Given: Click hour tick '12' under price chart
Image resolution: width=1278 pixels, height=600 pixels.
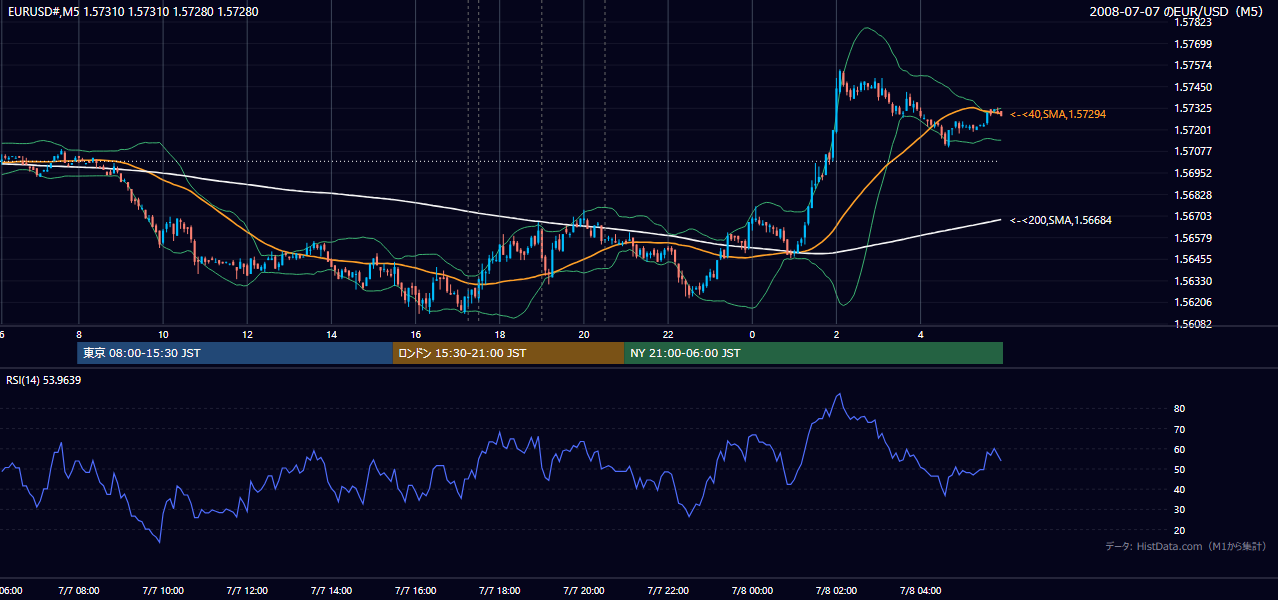Looking at the screenshot, I should pyautogui.click(x=246, y=334).
